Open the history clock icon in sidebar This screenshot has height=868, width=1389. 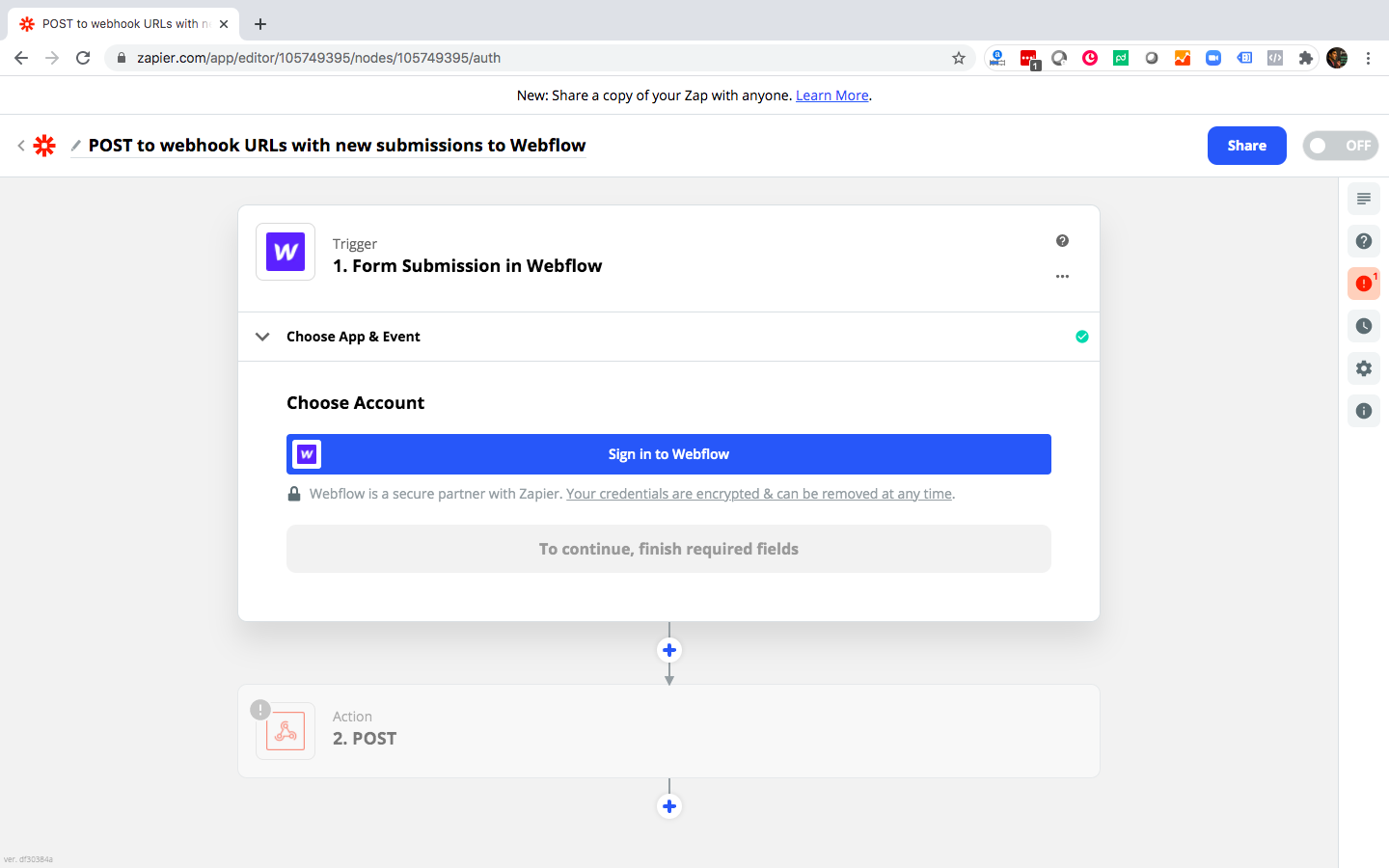[x=1364, y=326]
